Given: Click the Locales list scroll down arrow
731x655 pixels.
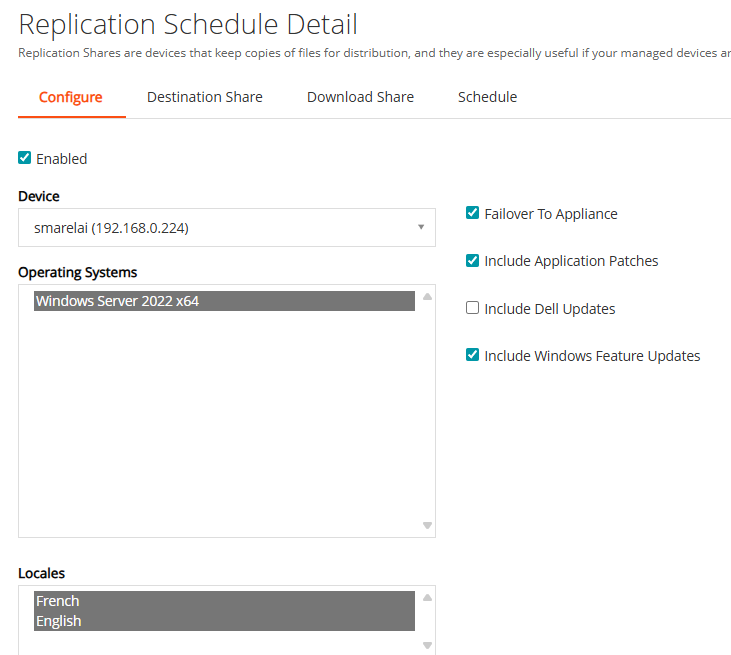Looking at the screenshot, I should pyautogui.click(x=427, y=645).
